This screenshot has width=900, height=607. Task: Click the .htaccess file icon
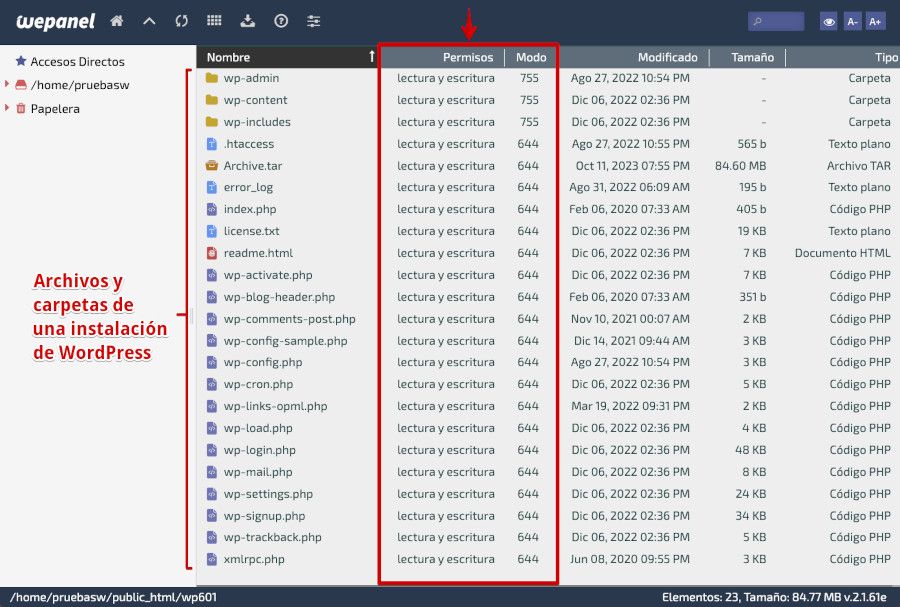[x=212, y=143]
